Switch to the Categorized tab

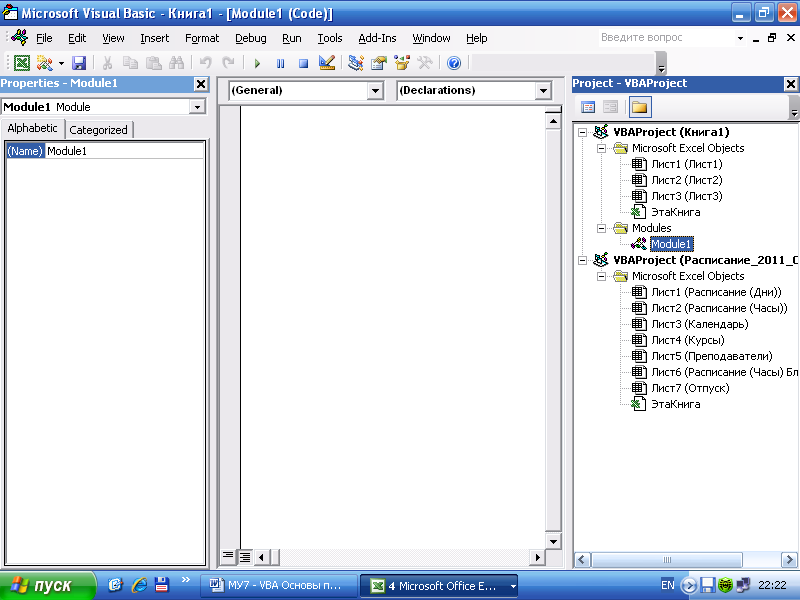tap(98, 130)
